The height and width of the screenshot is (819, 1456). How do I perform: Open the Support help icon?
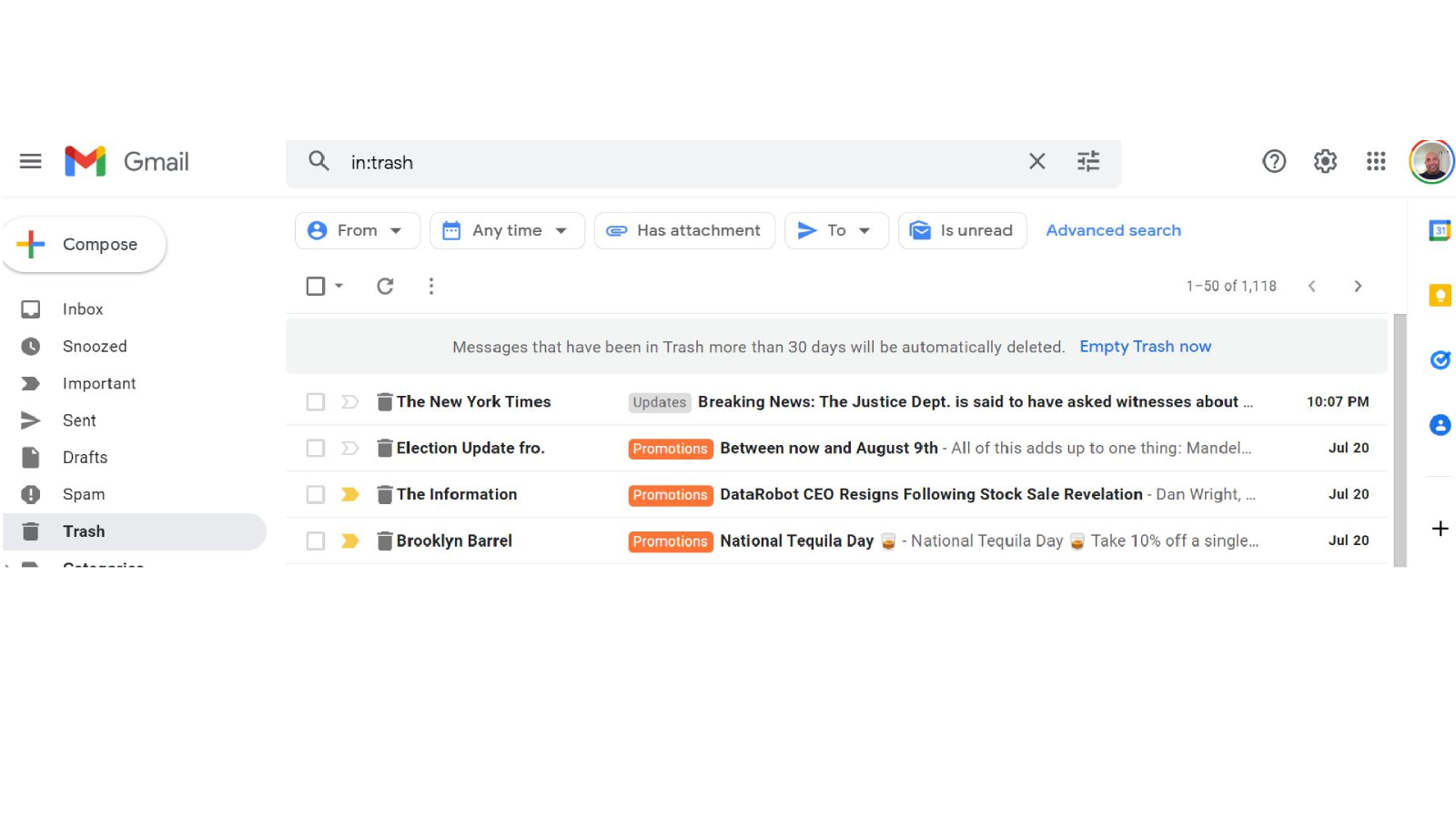pos(1274,162)
